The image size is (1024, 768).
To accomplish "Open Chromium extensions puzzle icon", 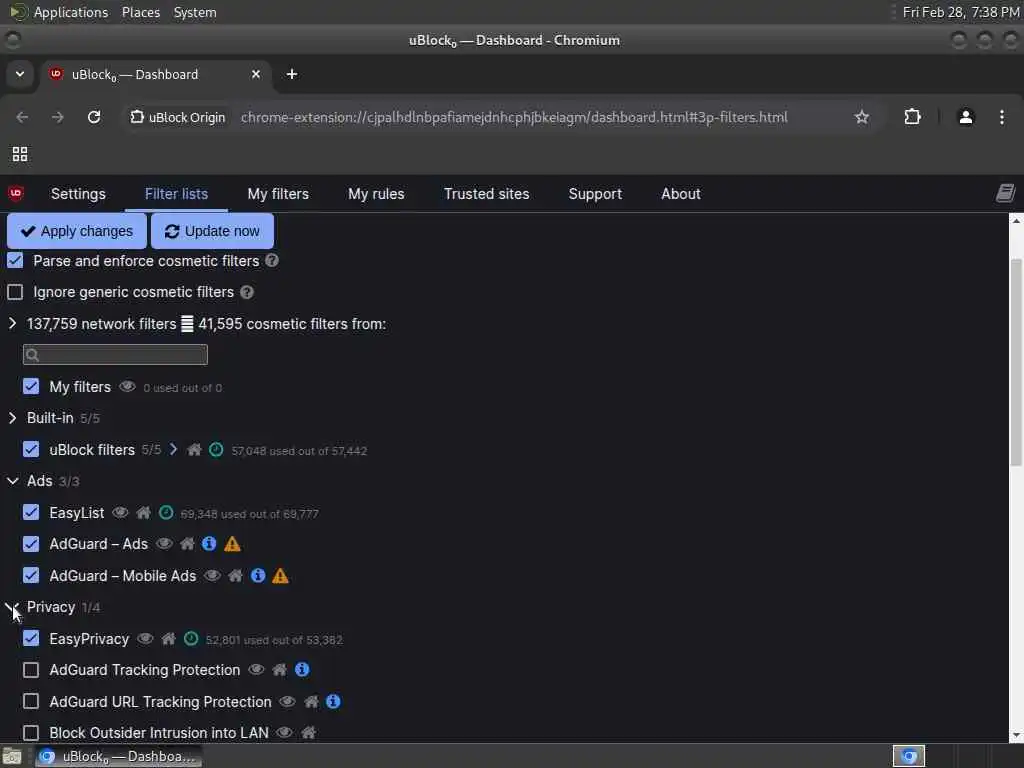I will 912,117.
